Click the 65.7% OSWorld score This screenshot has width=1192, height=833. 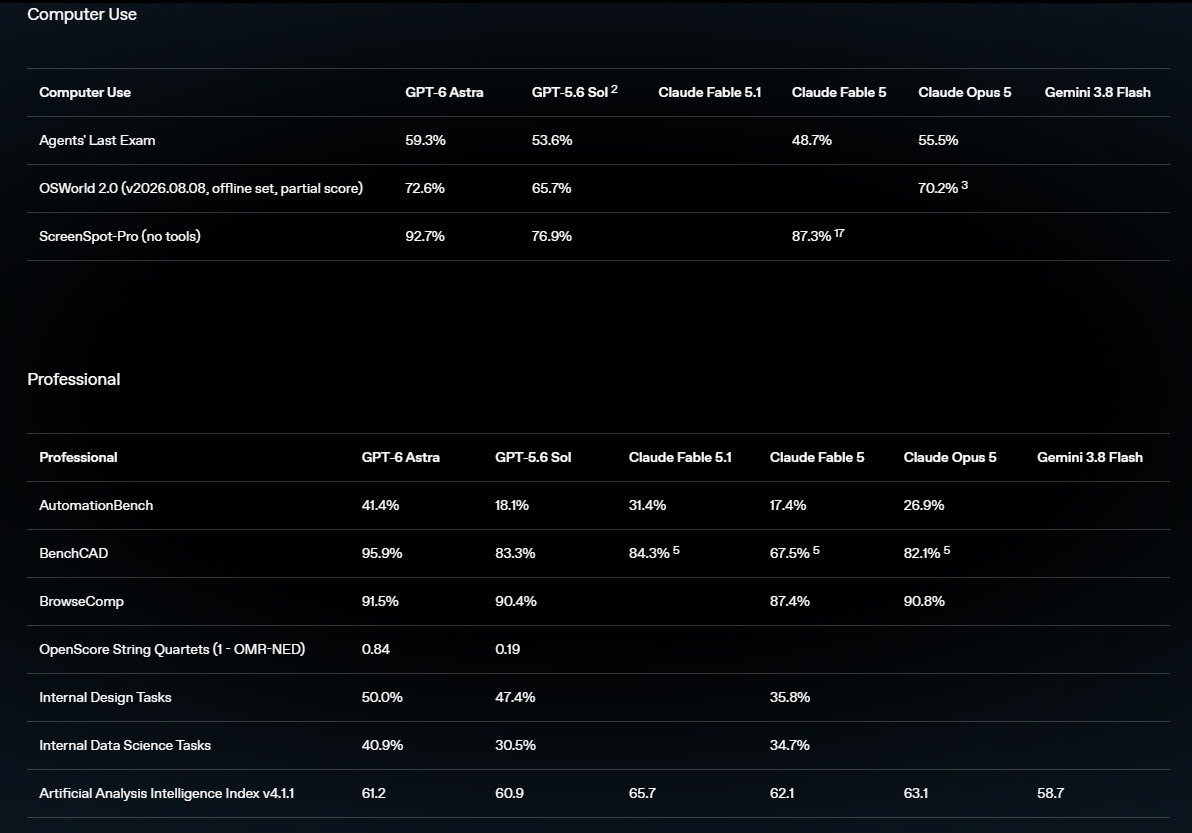(x=552, y=188)
